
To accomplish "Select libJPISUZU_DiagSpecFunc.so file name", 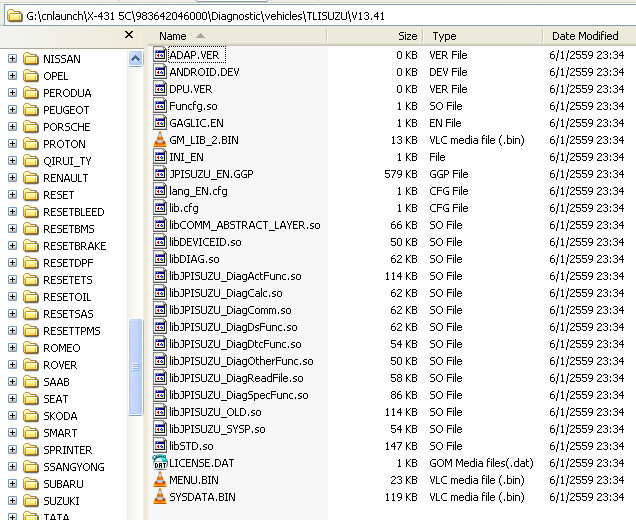I will (x=238, y=395).
